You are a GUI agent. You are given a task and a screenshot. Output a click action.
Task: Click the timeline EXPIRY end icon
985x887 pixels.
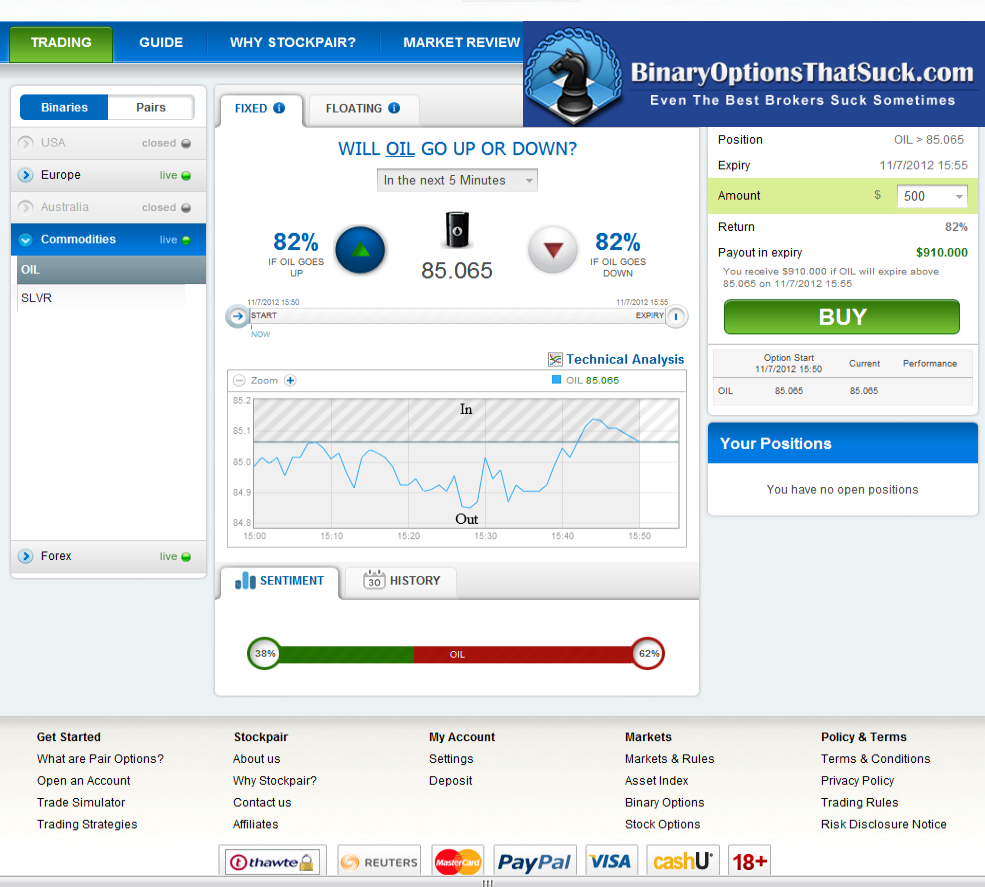tap(676, 316)
